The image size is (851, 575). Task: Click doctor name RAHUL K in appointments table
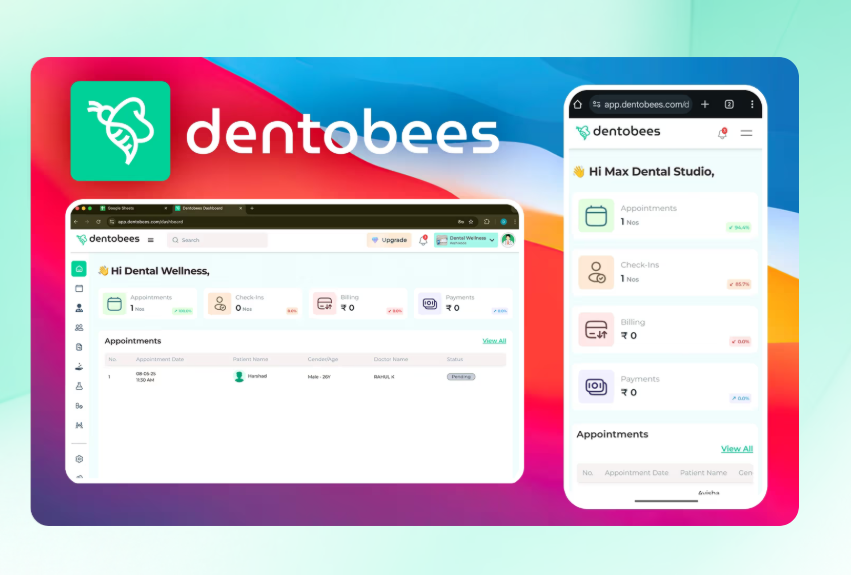(x=384, y=377)
